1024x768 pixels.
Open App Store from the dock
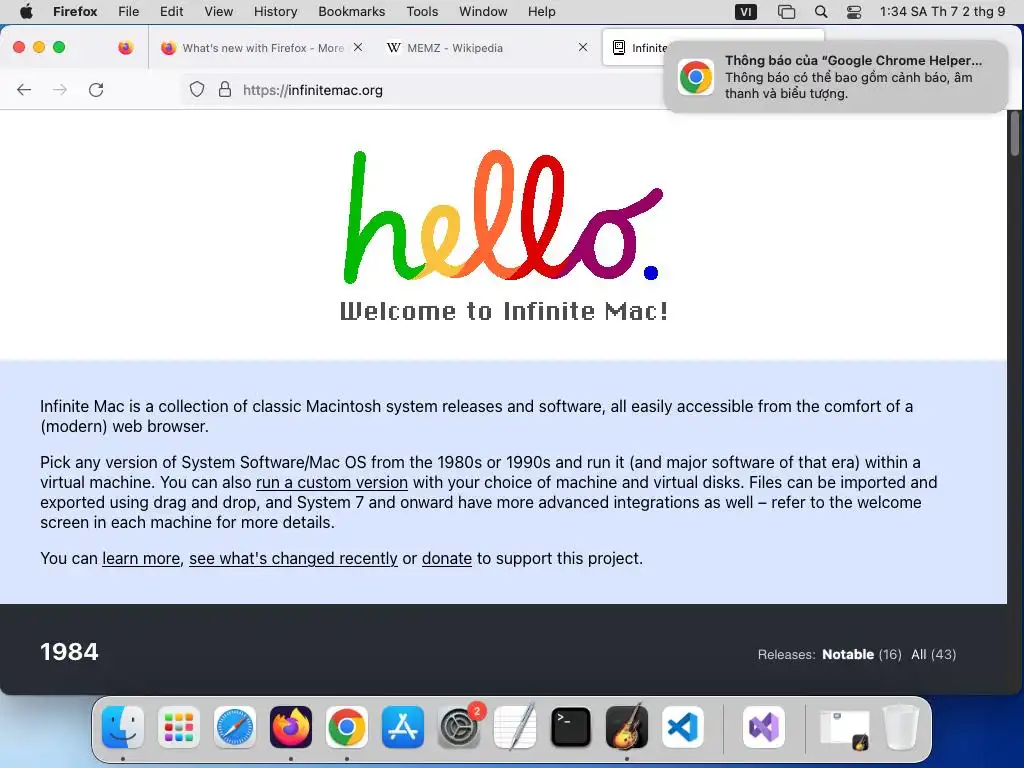403,727
